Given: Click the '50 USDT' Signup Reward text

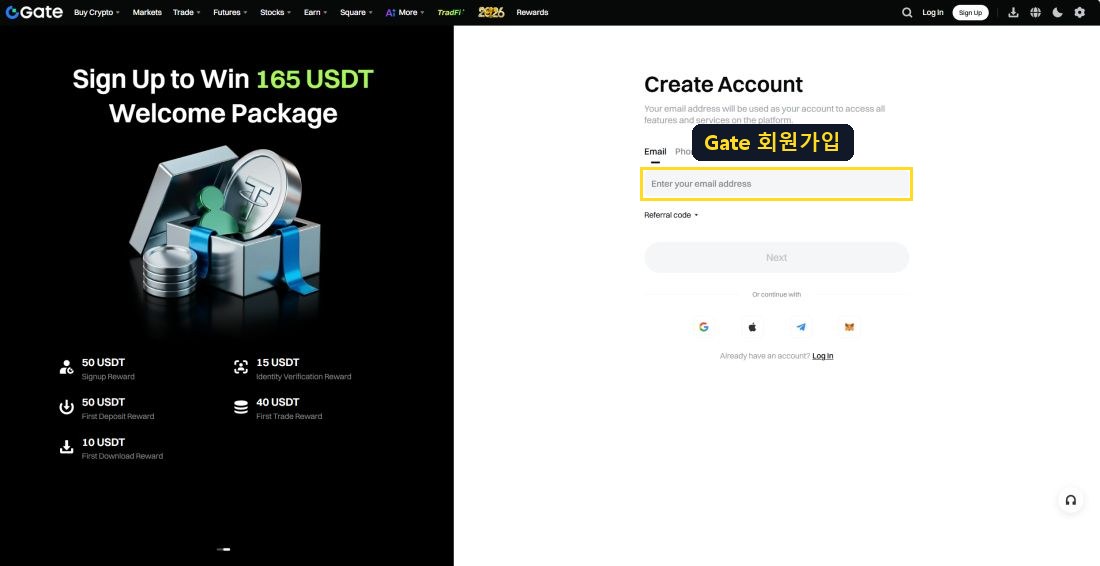Looking at the screenshot, I should point(103,363).
